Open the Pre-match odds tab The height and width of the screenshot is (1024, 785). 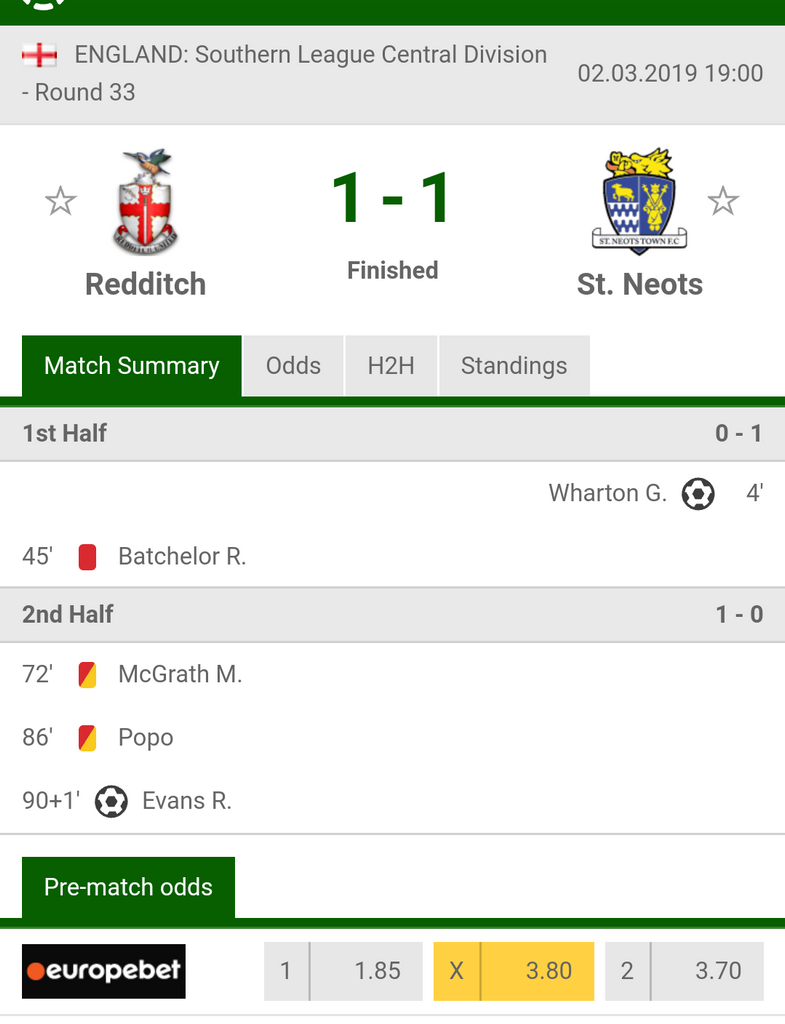[x=129, y=887]
